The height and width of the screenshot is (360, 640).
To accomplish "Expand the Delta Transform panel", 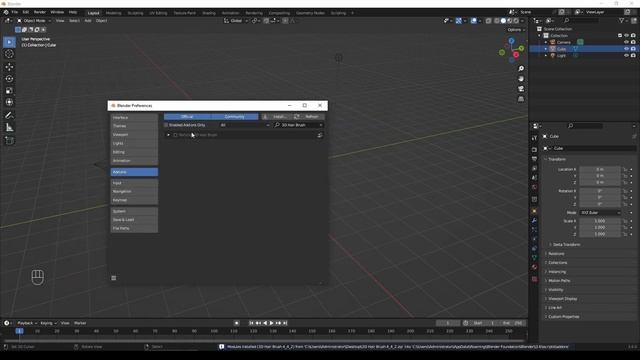I will (x=566, y=244).
